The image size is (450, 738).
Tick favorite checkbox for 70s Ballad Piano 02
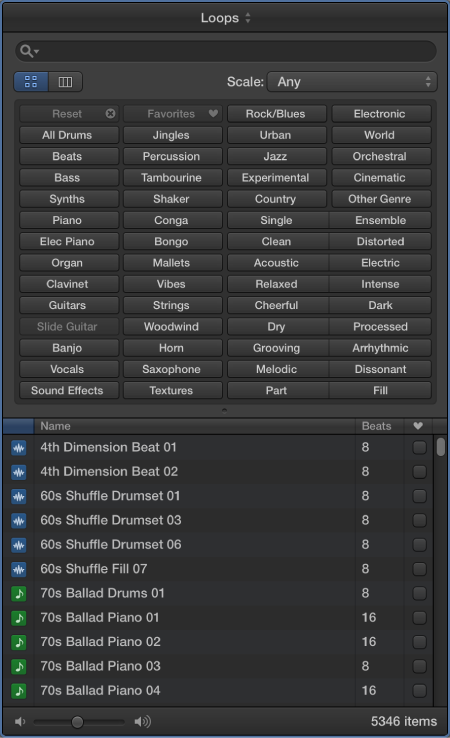coord(419,642)
